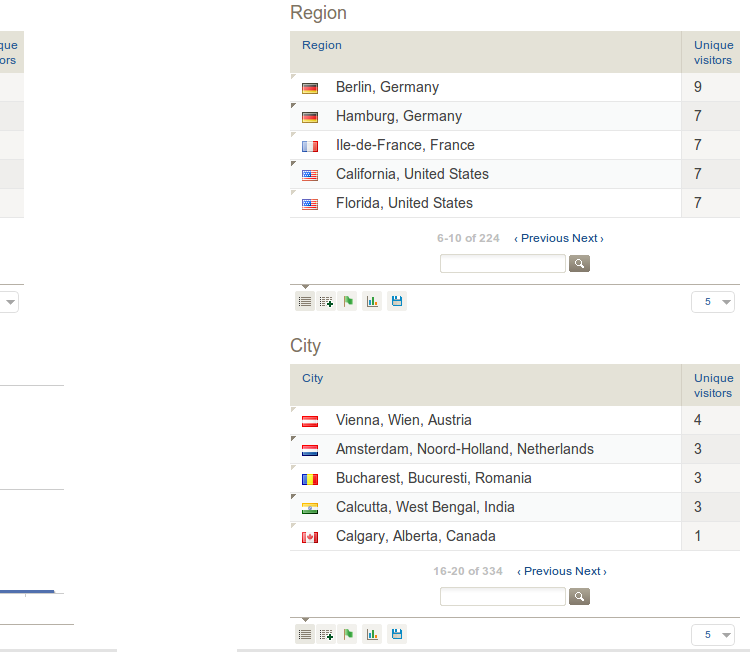Select Amsterdam, Noord-Holland, Netherlands row
This screenshot has height=652, width=750.
[x=515, y=449]
